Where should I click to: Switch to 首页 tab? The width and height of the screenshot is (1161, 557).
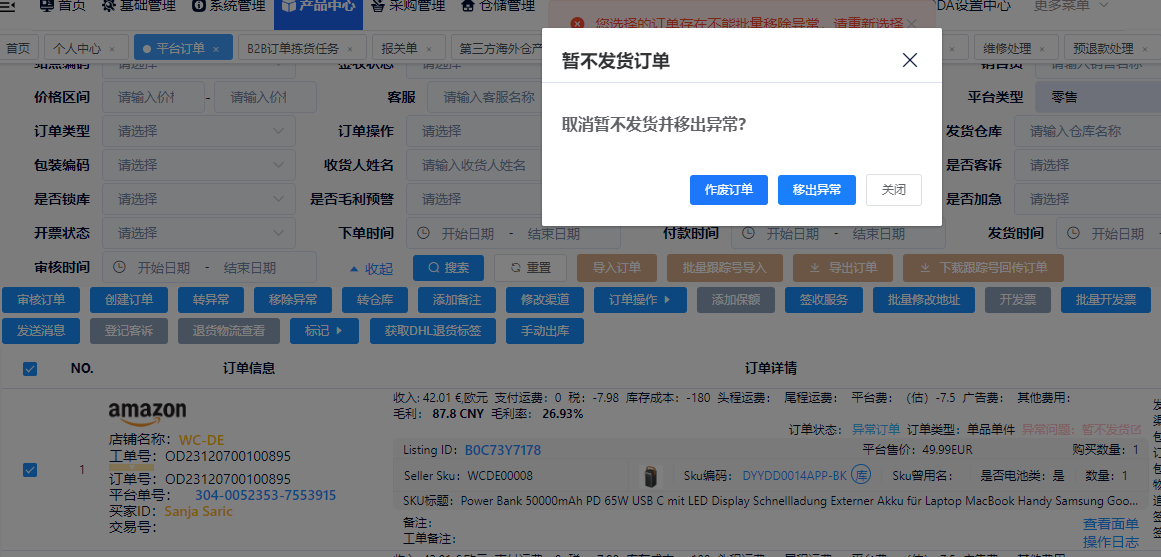(18, 48)
